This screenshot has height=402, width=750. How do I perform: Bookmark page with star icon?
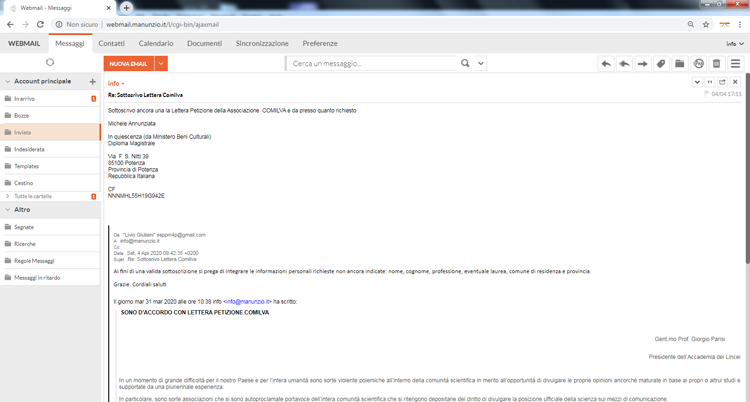(706, 24)
